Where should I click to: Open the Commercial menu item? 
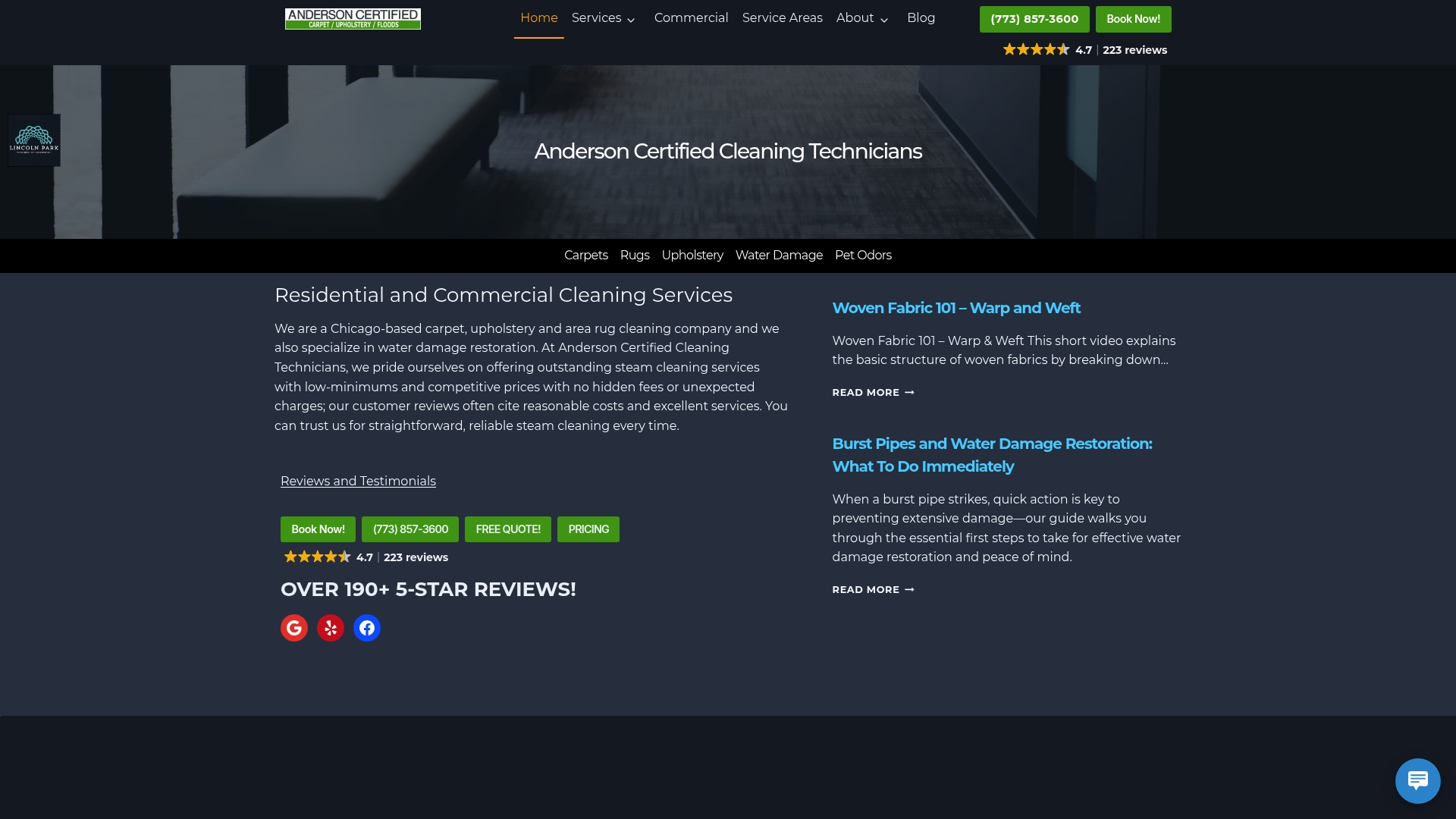pyautogui.click(x=691, y=18)
